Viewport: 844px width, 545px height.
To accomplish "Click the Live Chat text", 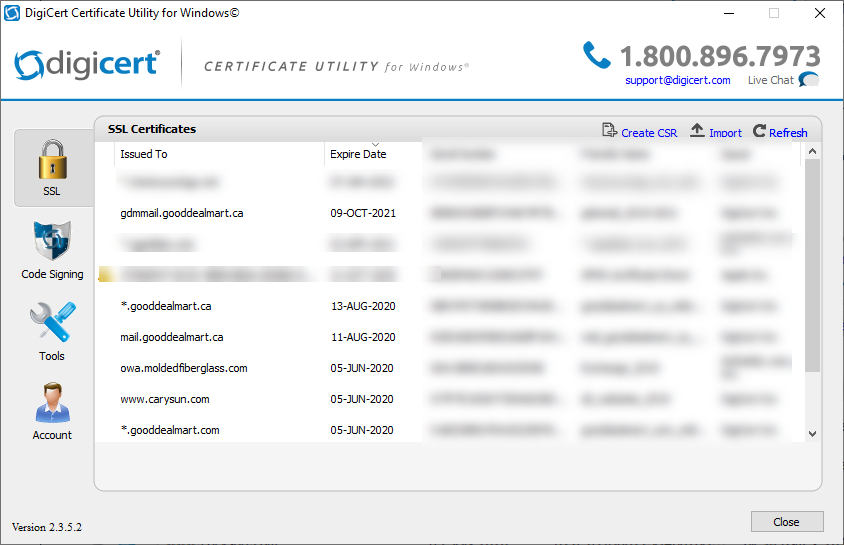I will (x=770, y=80).
